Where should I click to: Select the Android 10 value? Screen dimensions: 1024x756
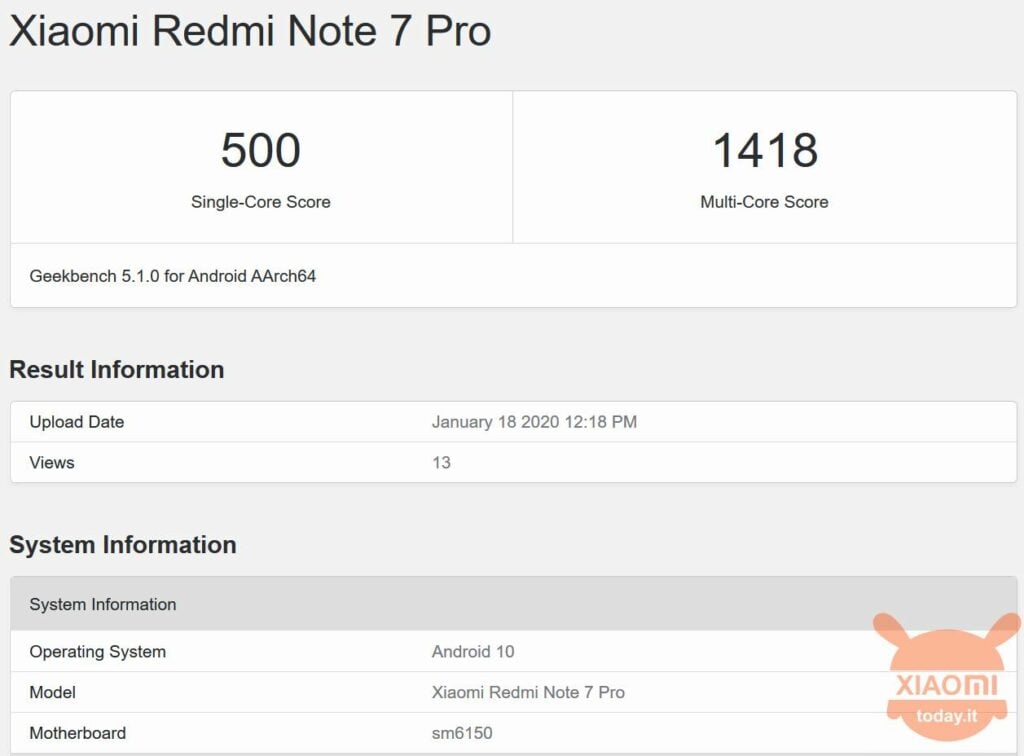coord(473,652)
